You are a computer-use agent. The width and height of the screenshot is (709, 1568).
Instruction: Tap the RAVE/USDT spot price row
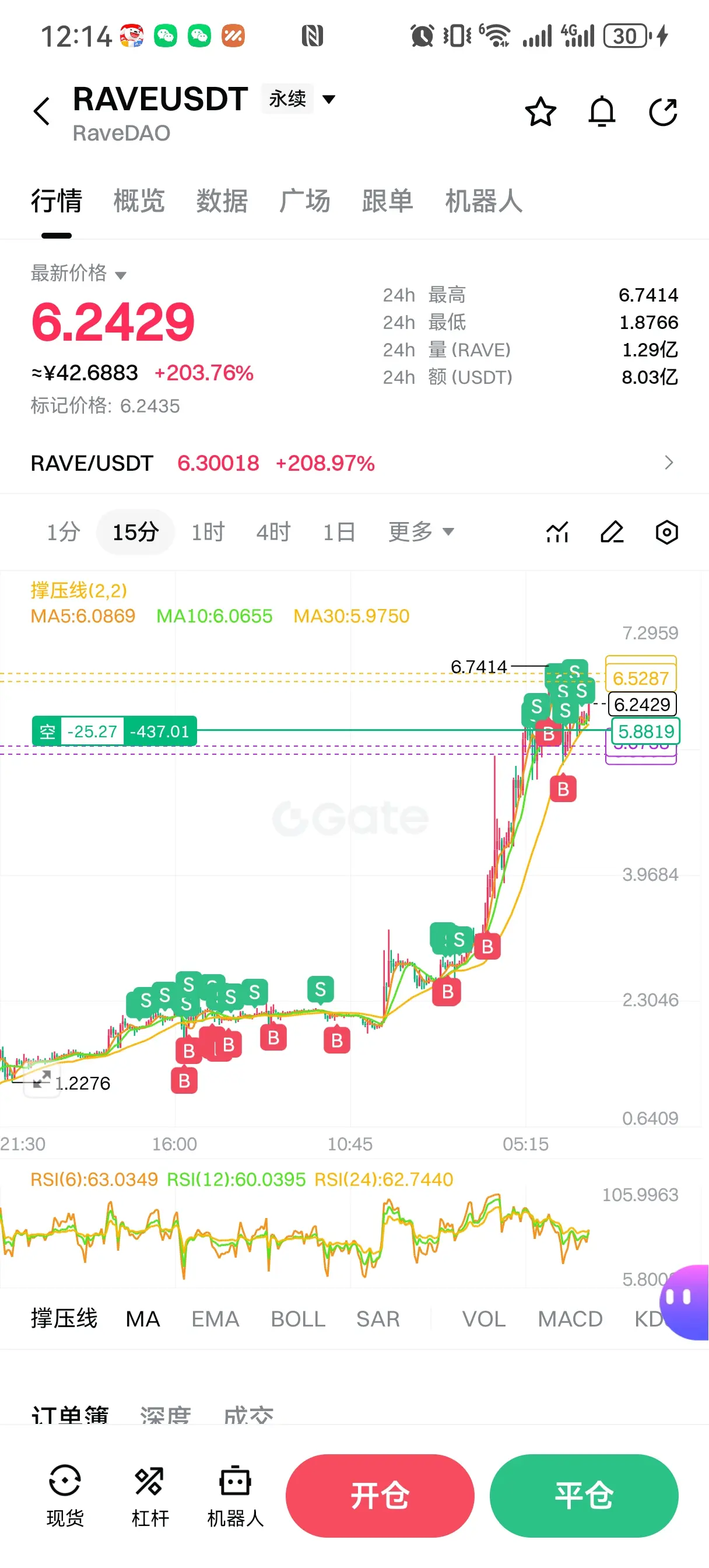tap(354, 463)
